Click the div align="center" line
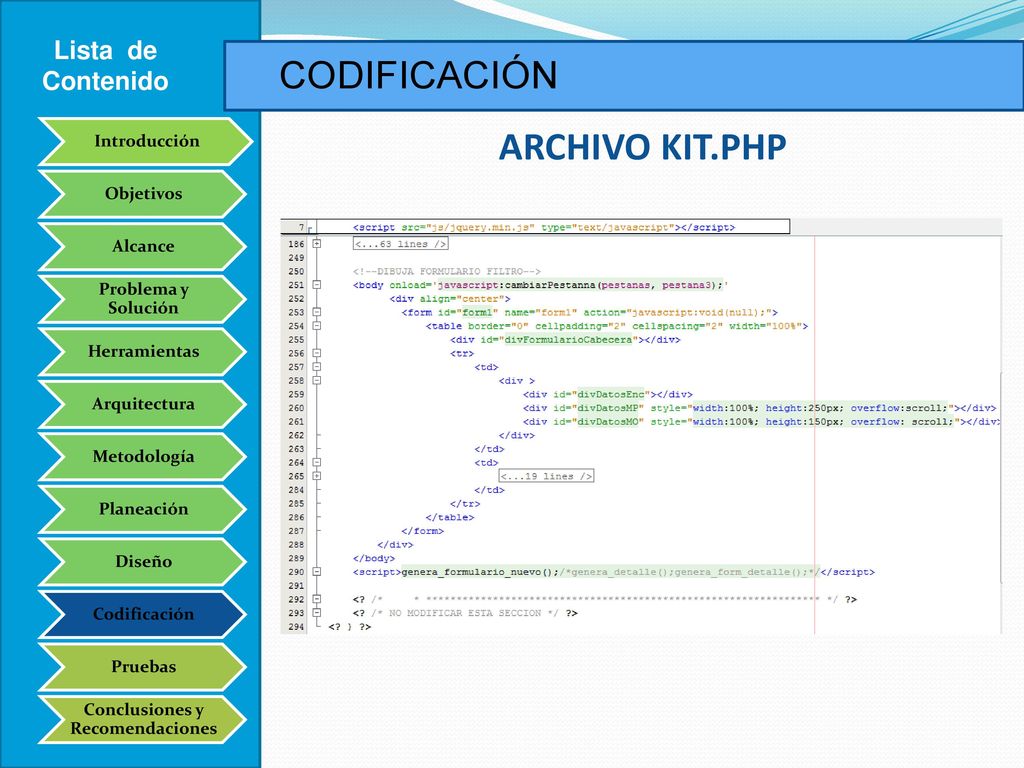Image resolution: width=1024 pixels, height=768 pixels. point(450,298)
